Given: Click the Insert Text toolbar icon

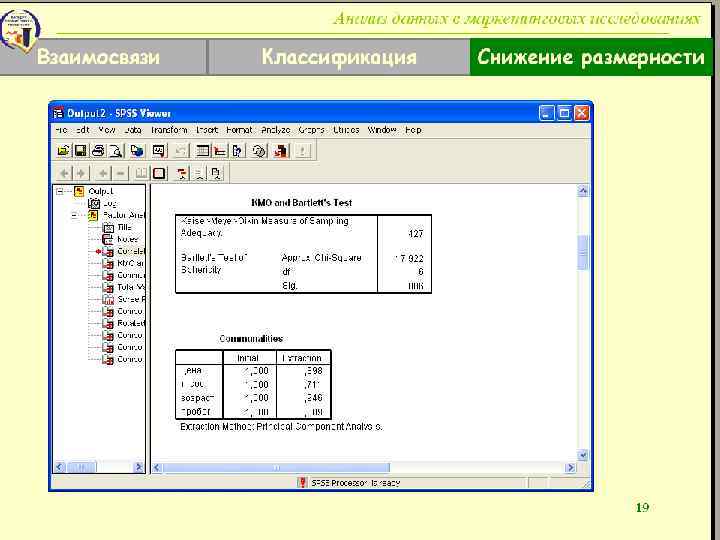Looking at the screenshot, I should click(216, 174).
